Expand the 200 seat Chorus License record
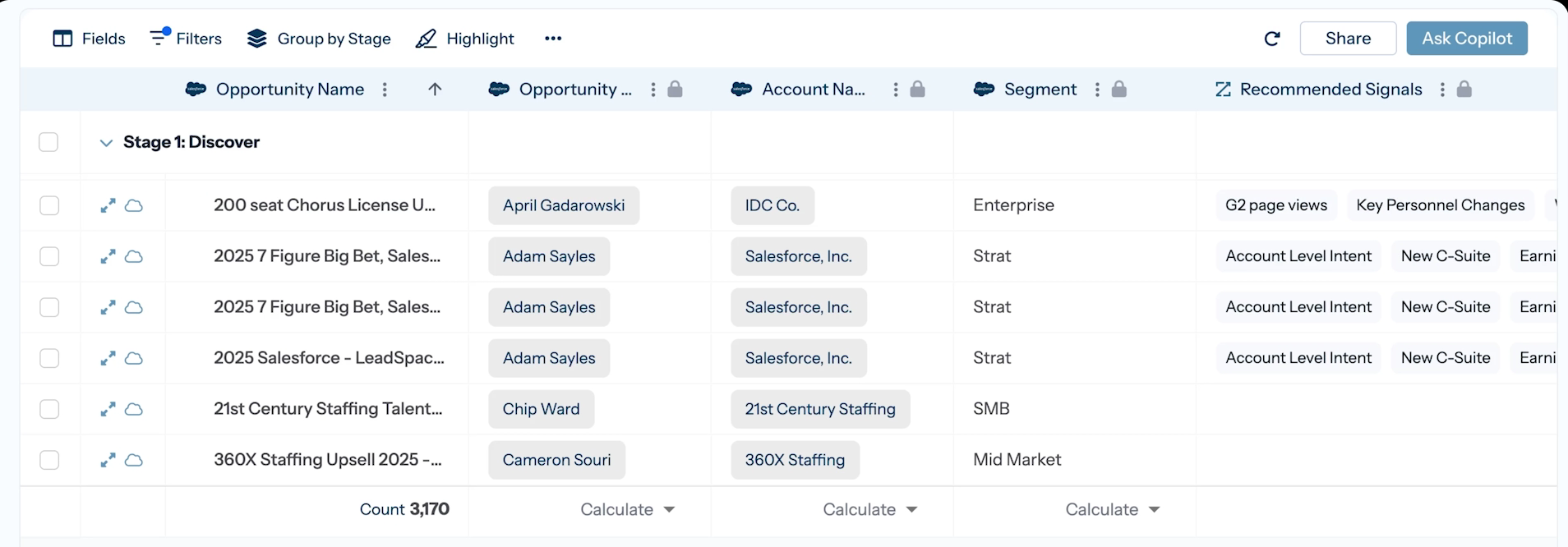The width and height of the screenshot is (1568, 547). (108, 205)
